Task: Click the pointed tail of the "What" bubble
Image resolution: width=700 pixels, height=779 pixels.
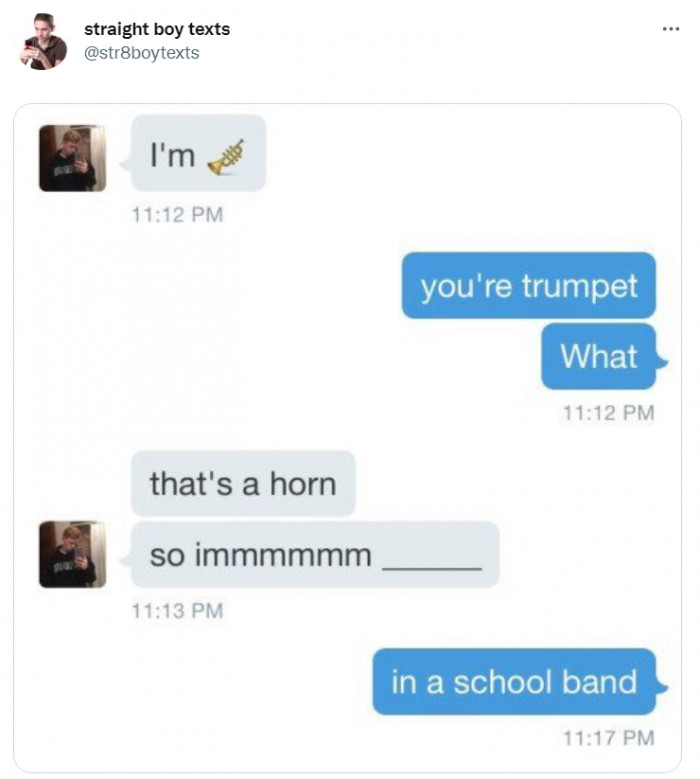Action: click(662, 361)
